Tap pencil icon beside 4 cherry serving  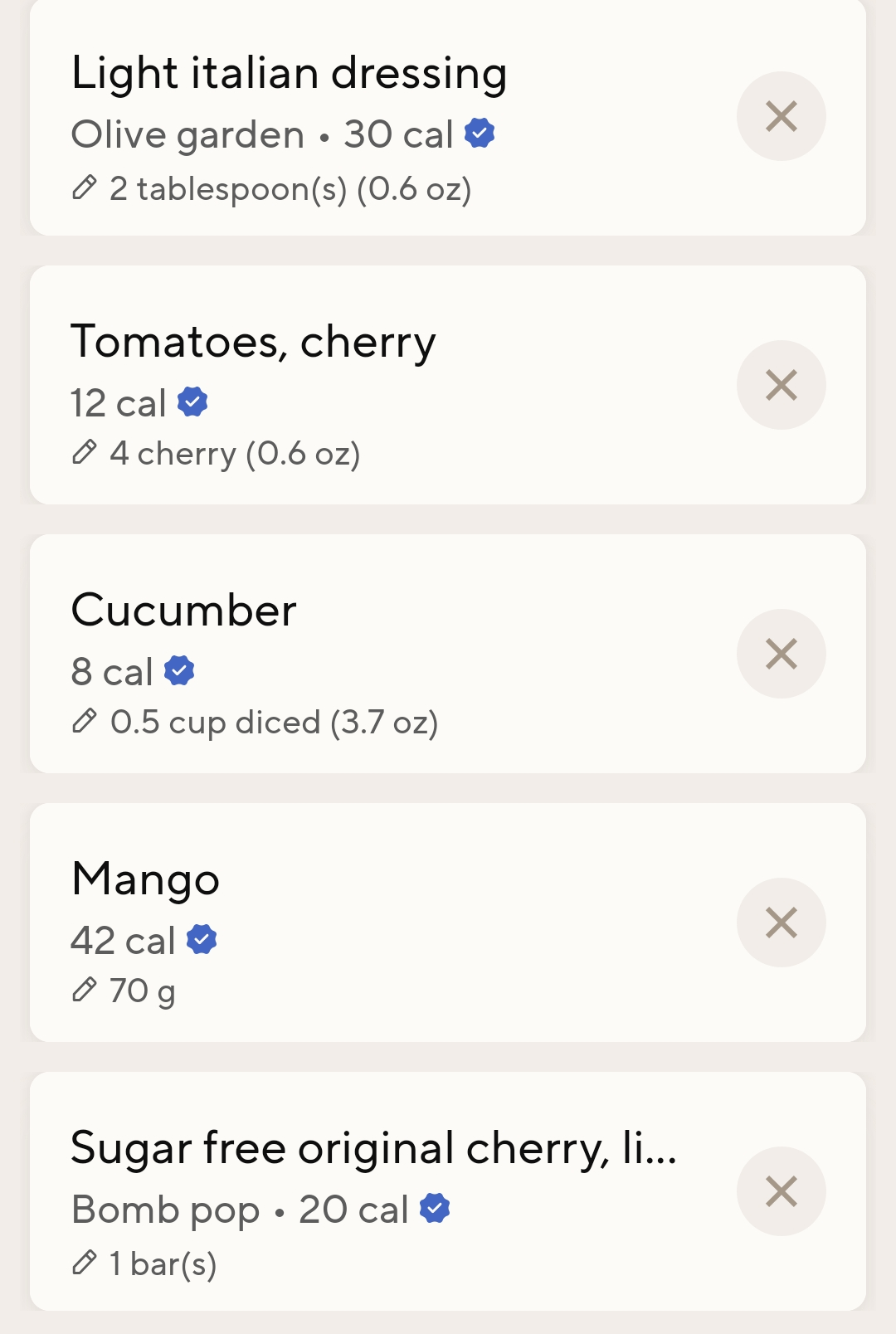85,453
